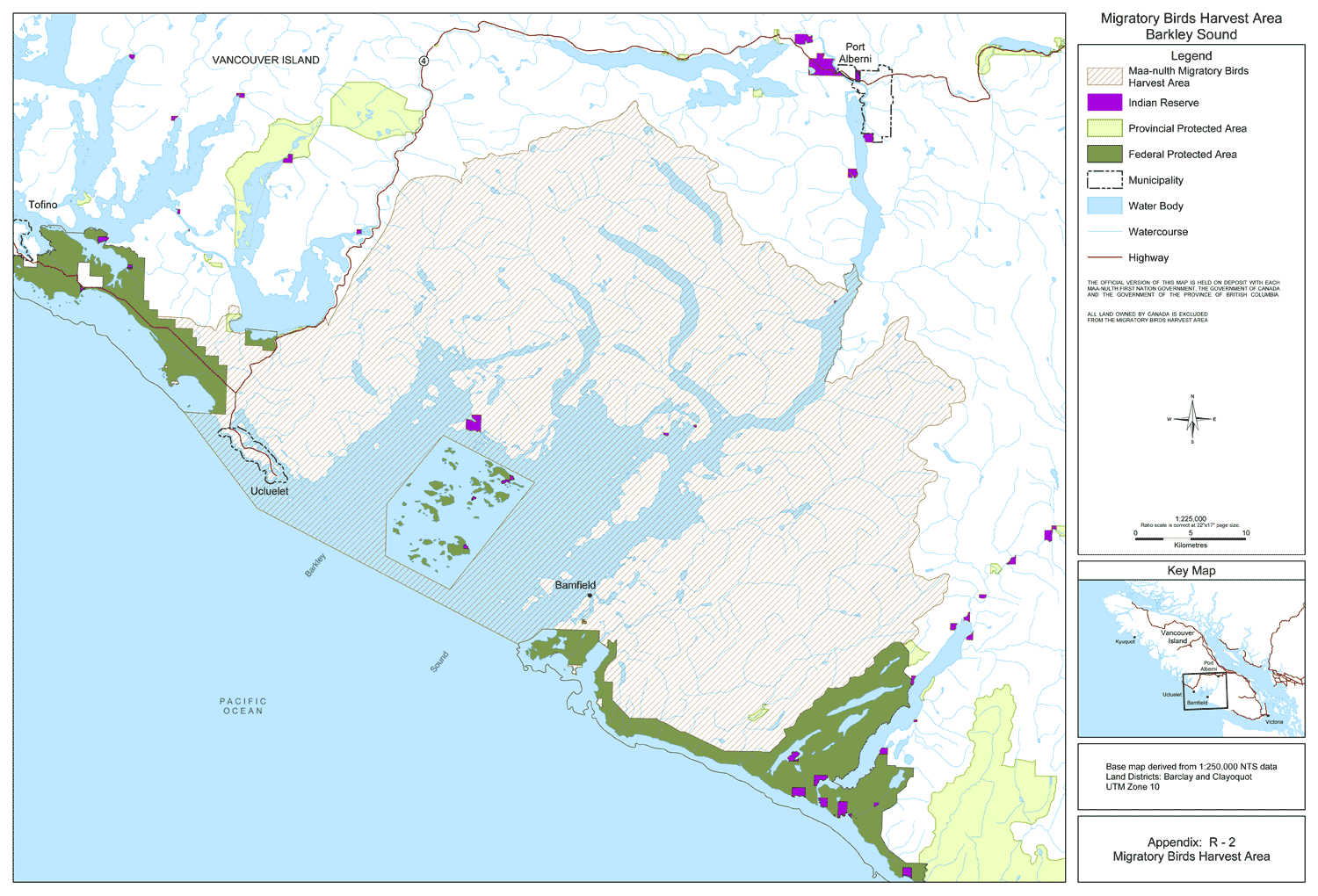The height and width of the screenshot is (896, 1318).
Task: Click the key map location rectangle
Action: (x=1204, y=691)
